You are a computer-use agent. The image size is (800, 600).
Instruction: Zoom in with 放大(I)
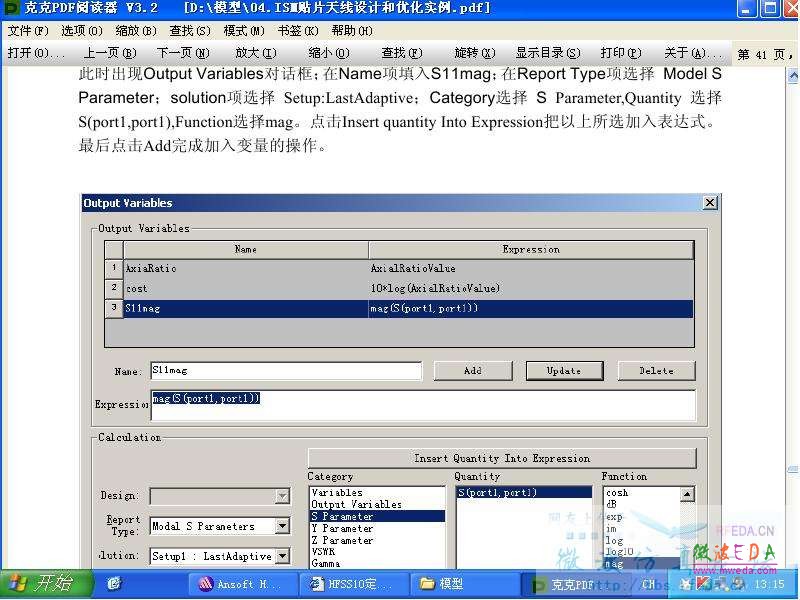click(x=256, y=53)
